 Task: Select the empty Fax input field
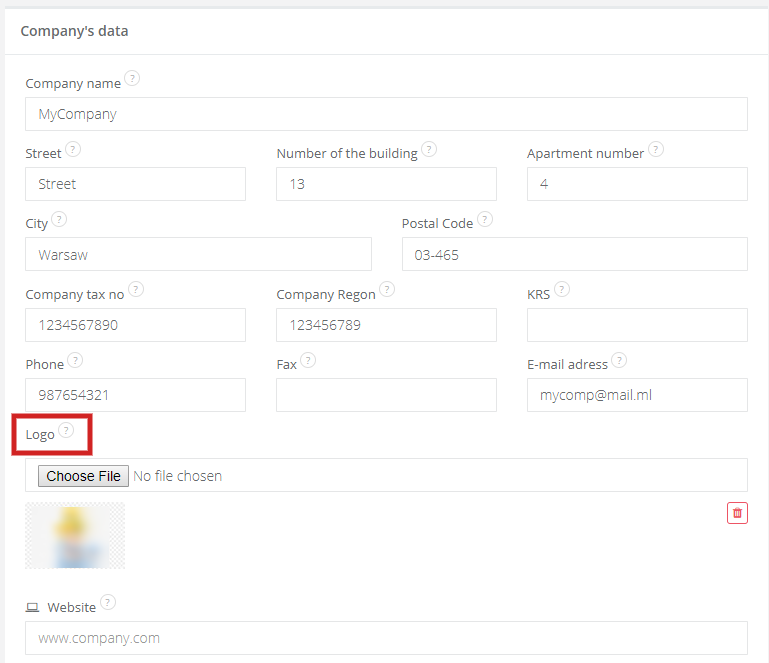tap(386, 395)
